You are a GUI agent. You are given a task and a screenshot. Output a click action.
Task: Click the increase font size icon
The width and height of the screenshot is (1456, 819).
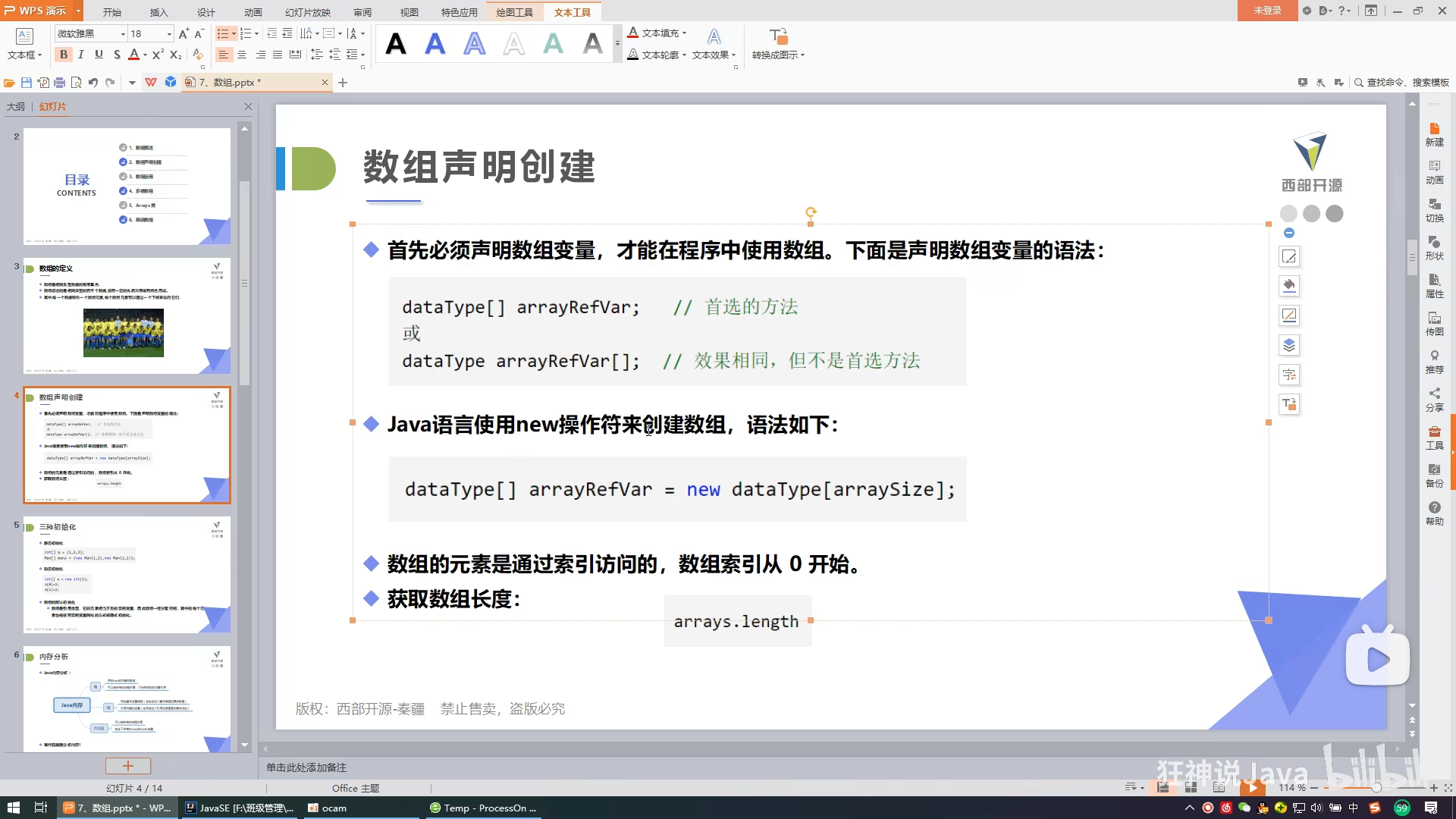pos(184,34)
